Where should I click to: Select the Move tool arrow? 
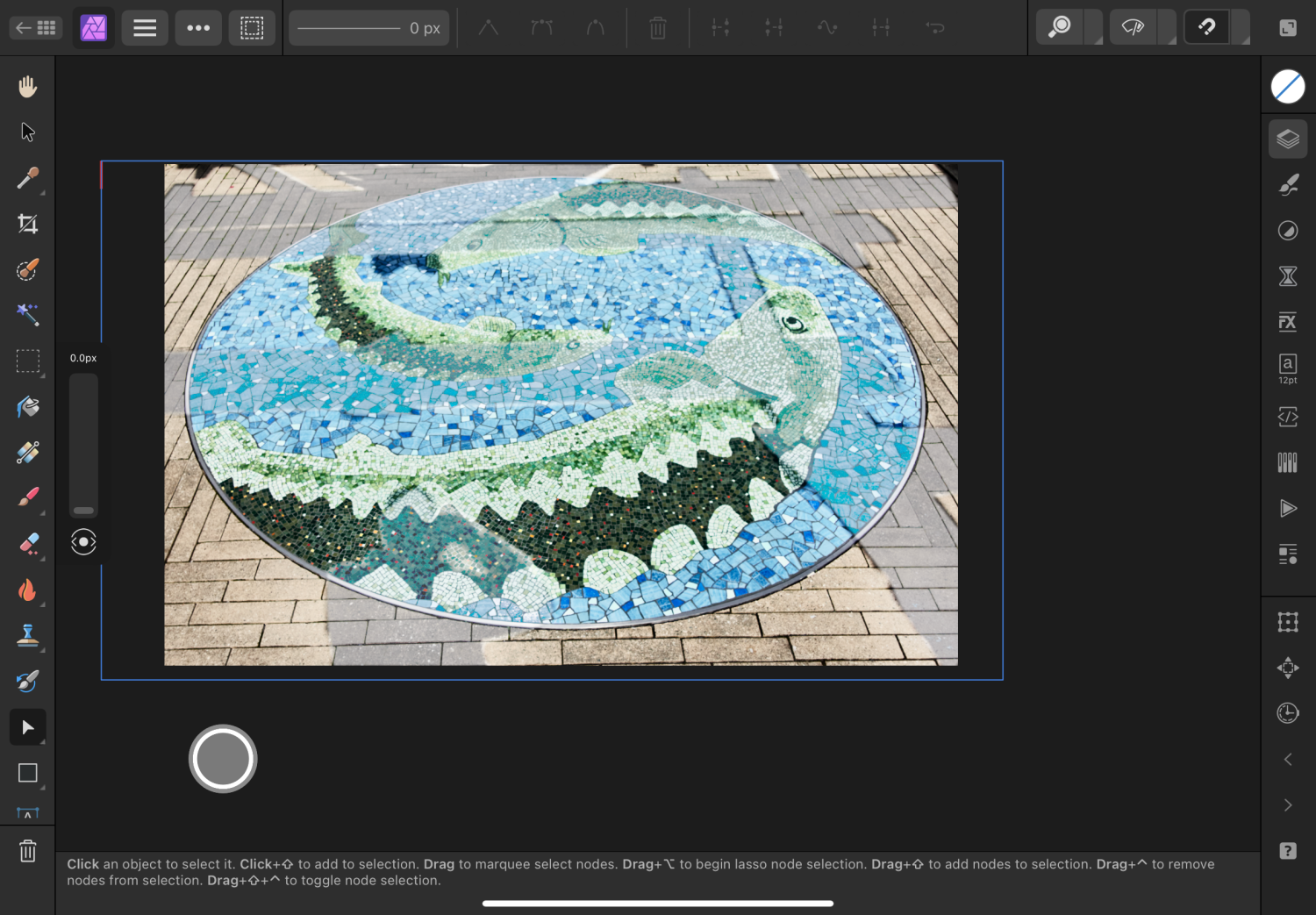point(27,132)
